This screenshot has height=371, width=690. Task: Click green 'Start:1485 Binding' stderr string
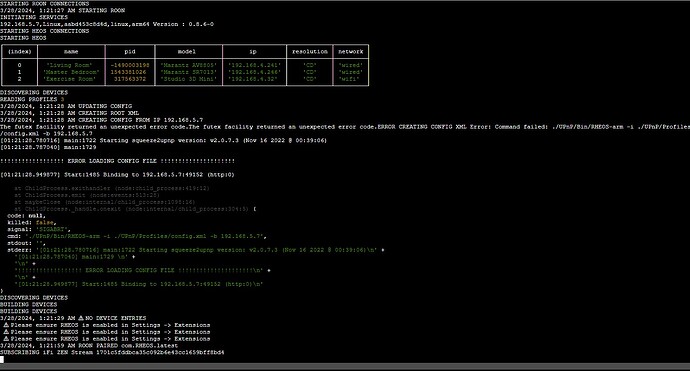(139, 284)
